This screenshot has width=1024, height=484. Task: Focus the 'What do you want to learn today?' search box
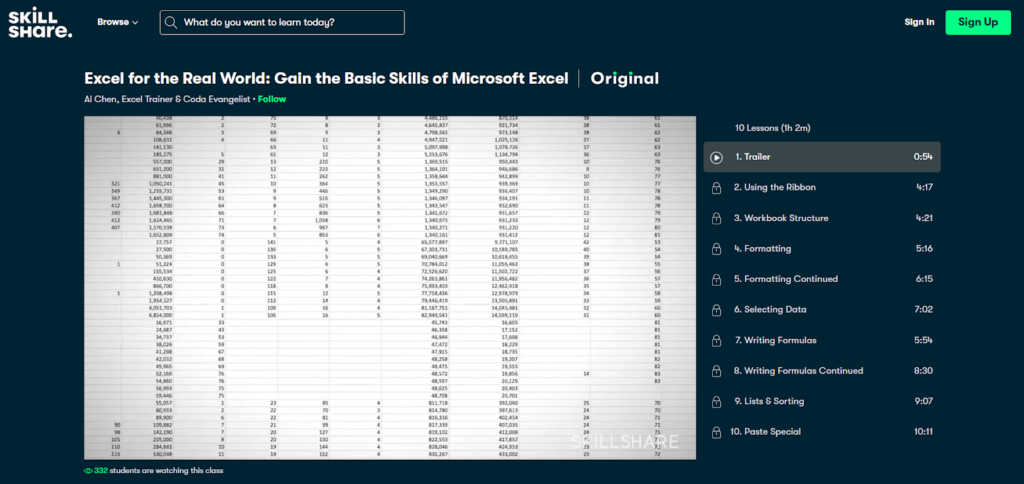pyautogui.click(x=282, y=22)
